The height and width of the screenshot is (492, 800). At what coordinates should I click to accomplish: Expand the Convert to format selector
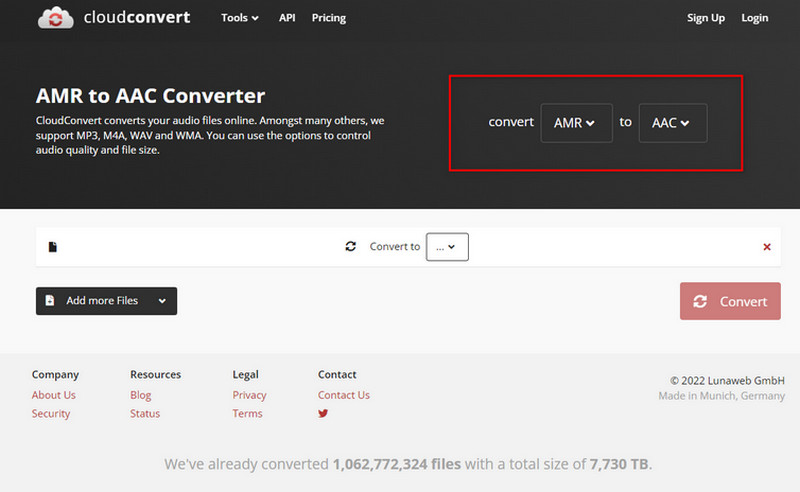447,247
